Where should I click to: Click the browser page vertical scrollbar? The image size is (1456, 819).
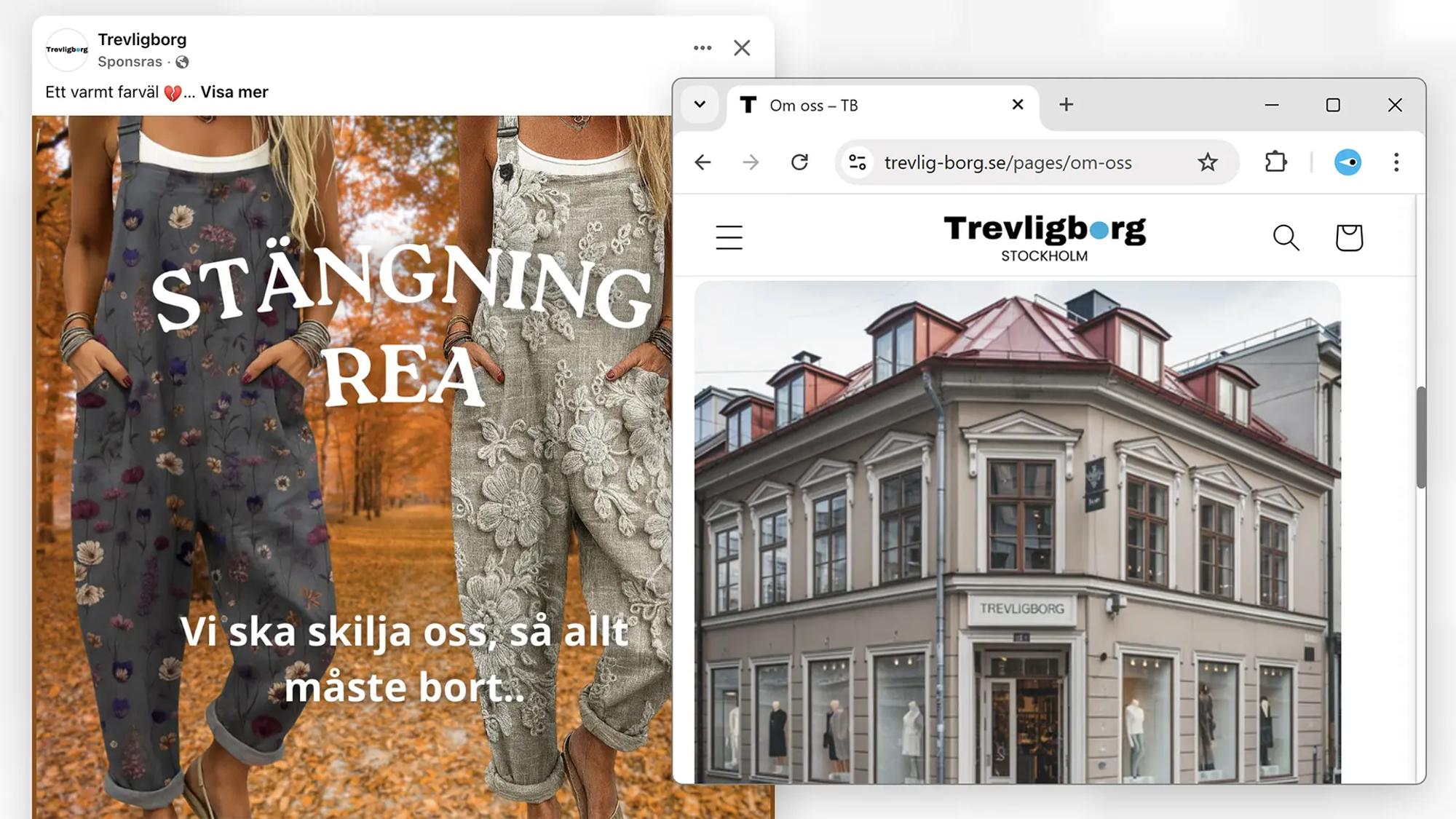point(1420,437)
